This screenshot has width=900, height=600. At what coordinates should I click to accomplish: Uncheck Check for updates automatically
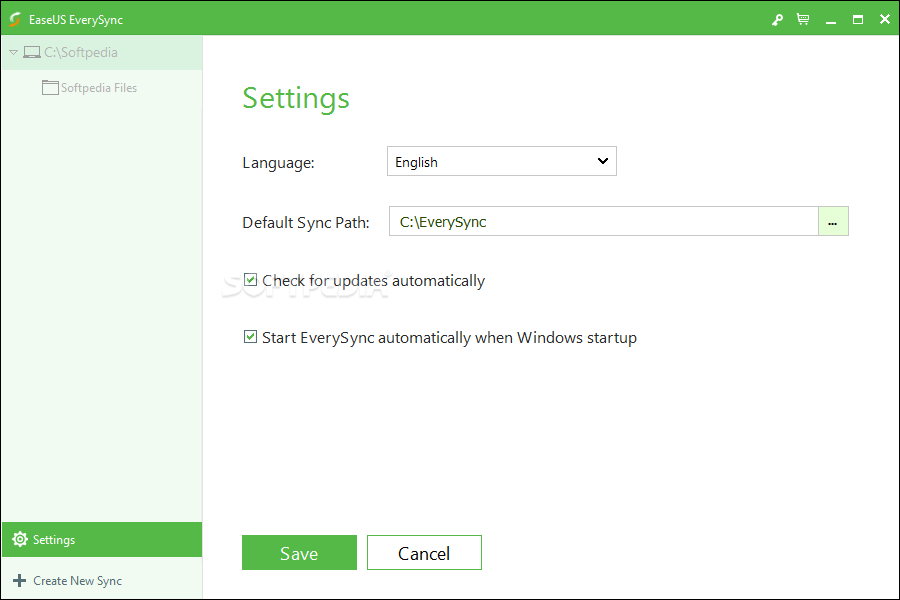point(250,280)
